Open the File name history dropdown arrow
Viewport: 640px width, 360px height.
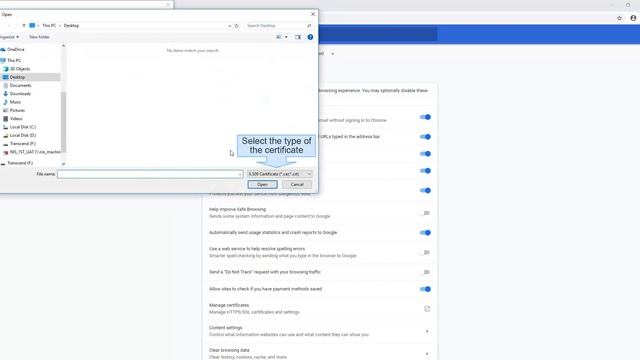(x=240, y=174)
